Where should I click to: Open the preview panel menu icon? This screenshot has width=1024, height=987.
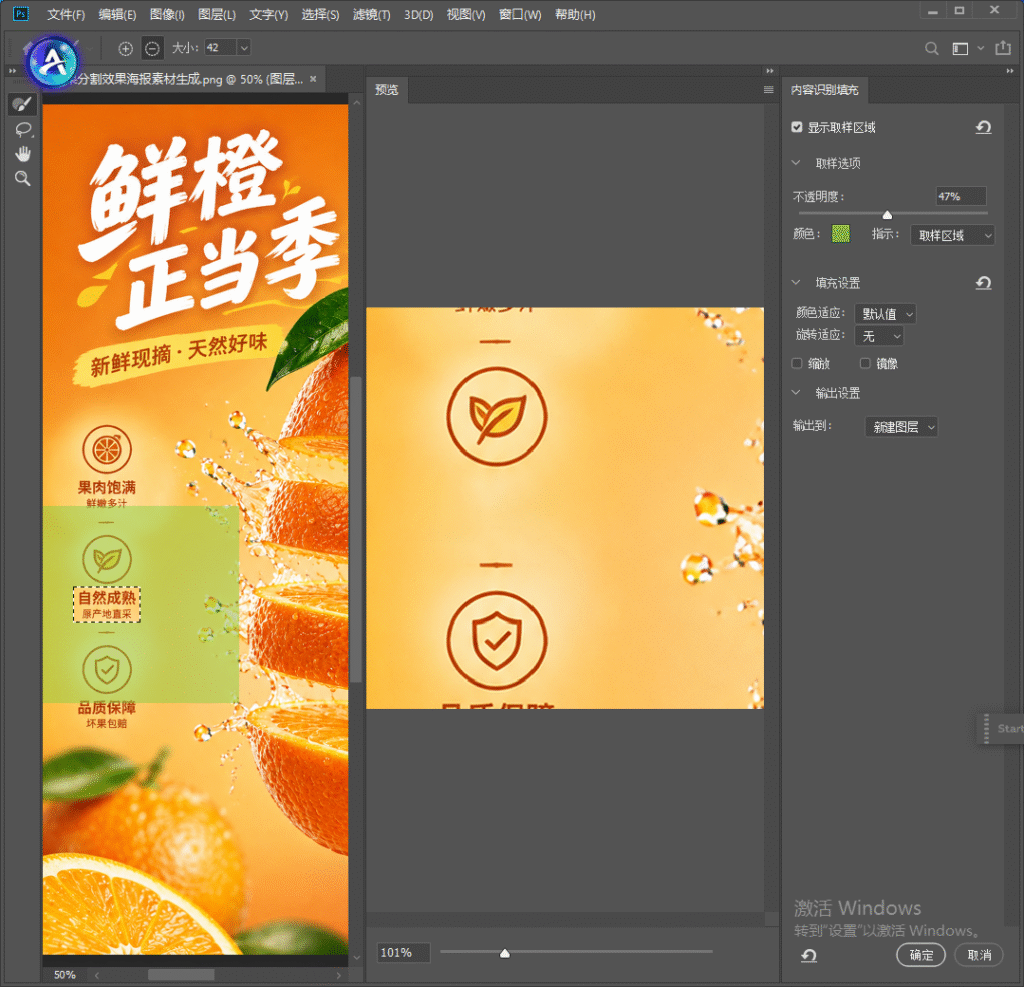(769, 89)
